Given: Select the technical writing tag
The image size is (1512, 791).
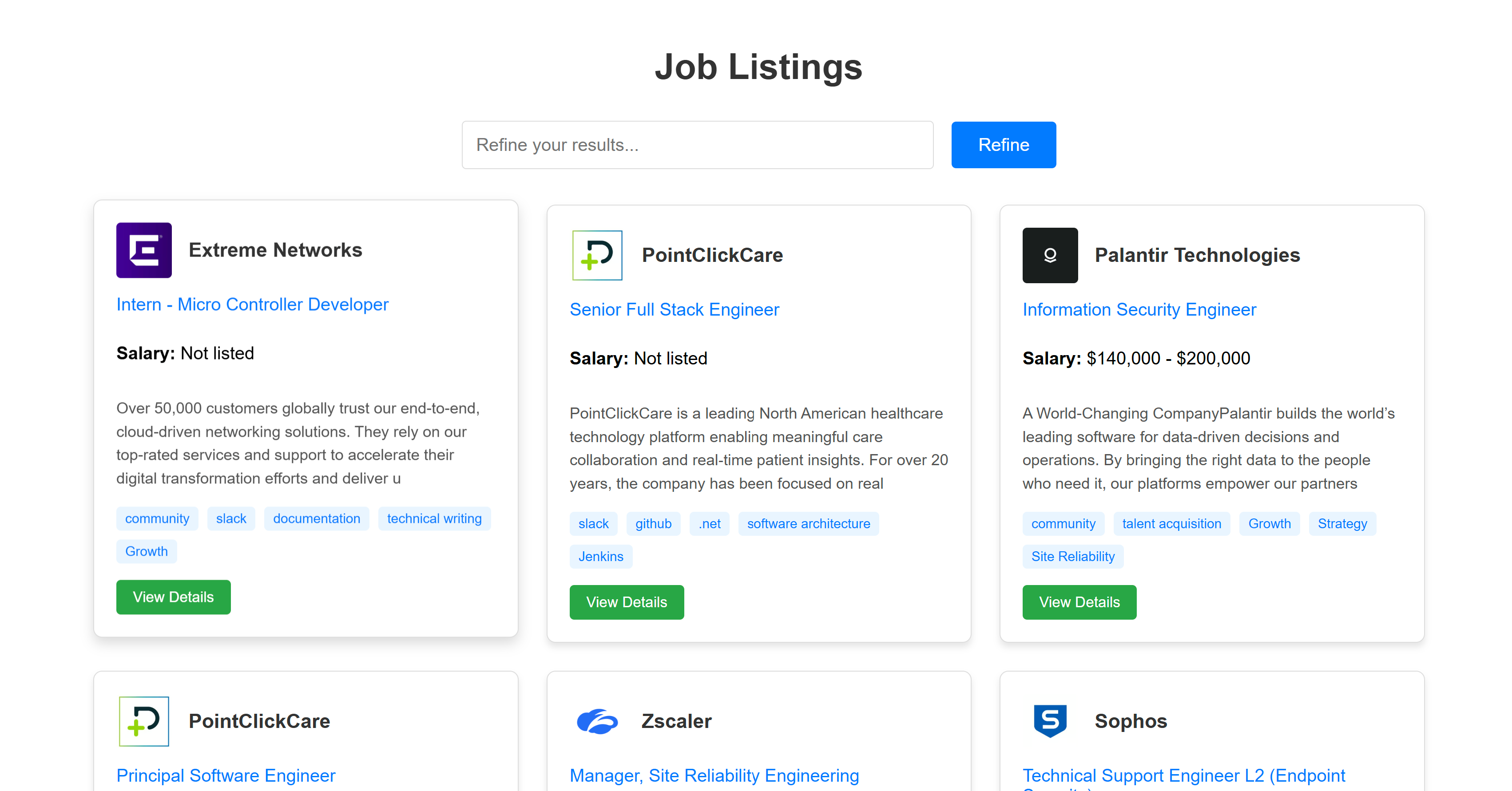Looking at the screenshot, I should click(434, 519).
